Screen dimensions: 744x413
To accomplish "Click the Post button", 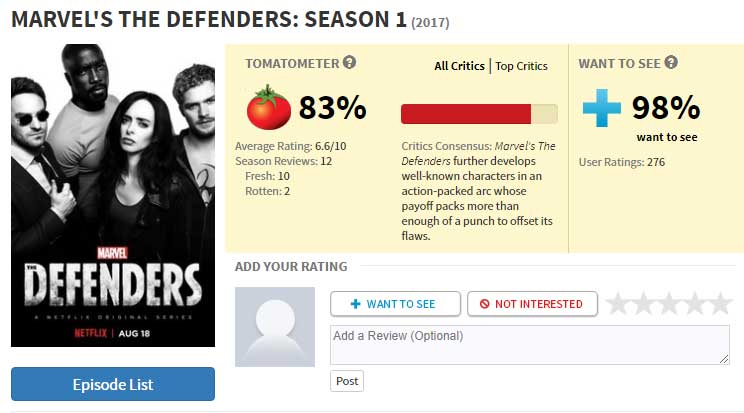I will coord(347,381).
